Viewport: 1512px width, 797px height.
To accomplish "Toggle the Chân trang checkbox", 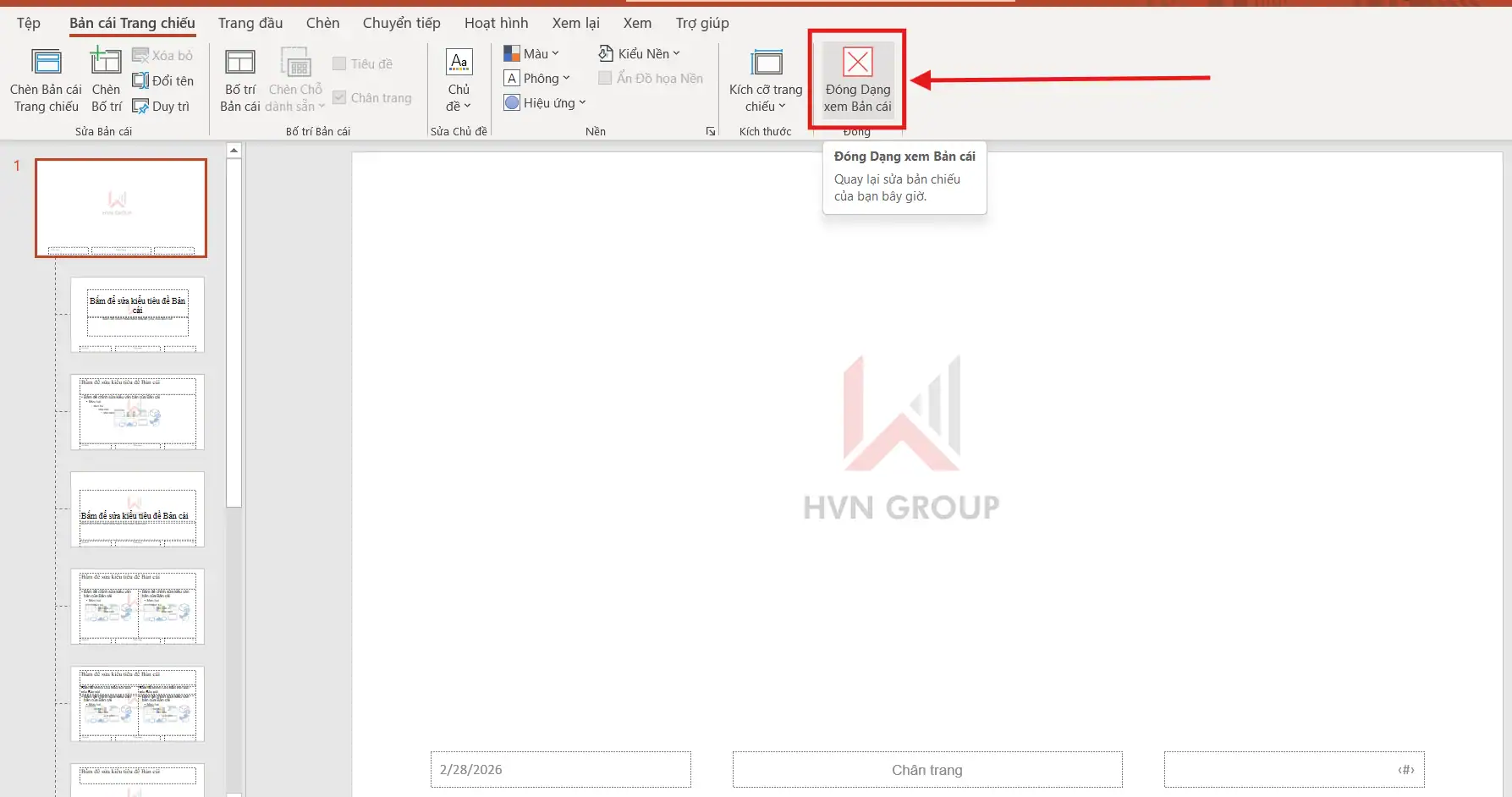I will pyautogui.click(x=339, y=98).
